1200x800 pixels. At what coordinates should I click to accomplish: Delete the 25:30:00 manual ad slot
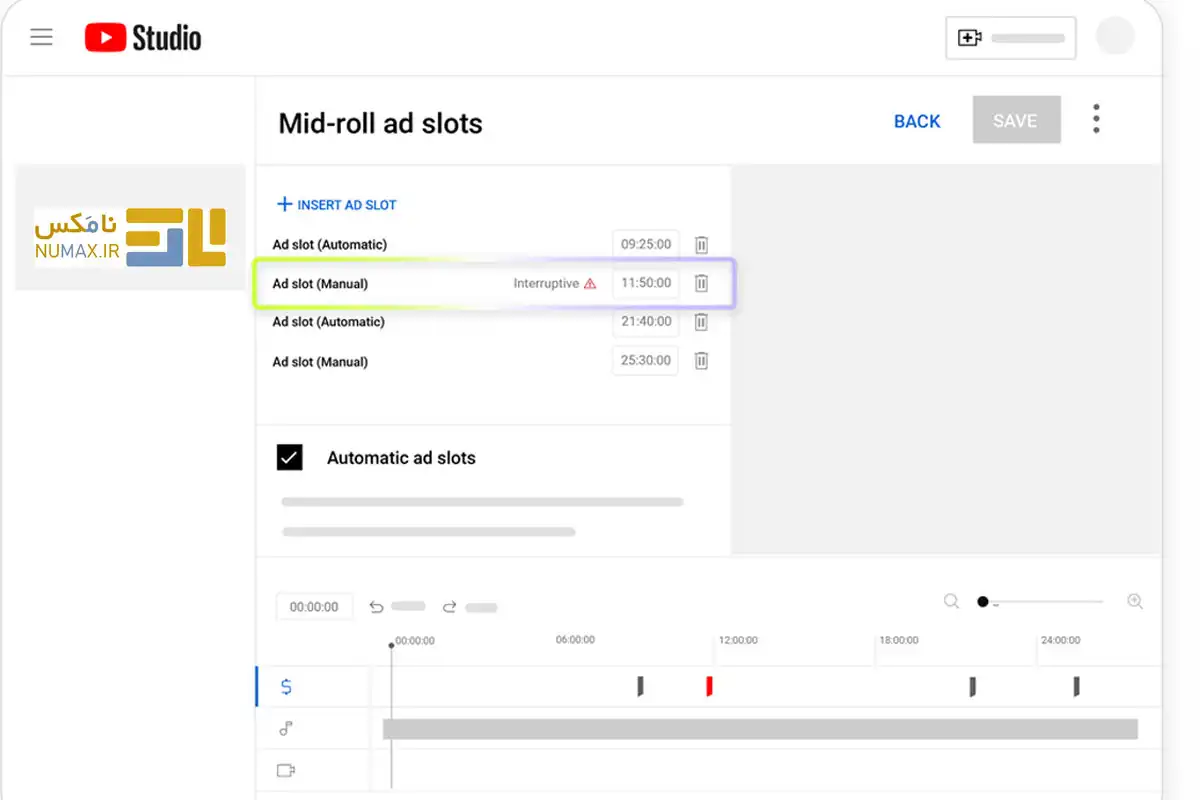click(x=701, y=361)
